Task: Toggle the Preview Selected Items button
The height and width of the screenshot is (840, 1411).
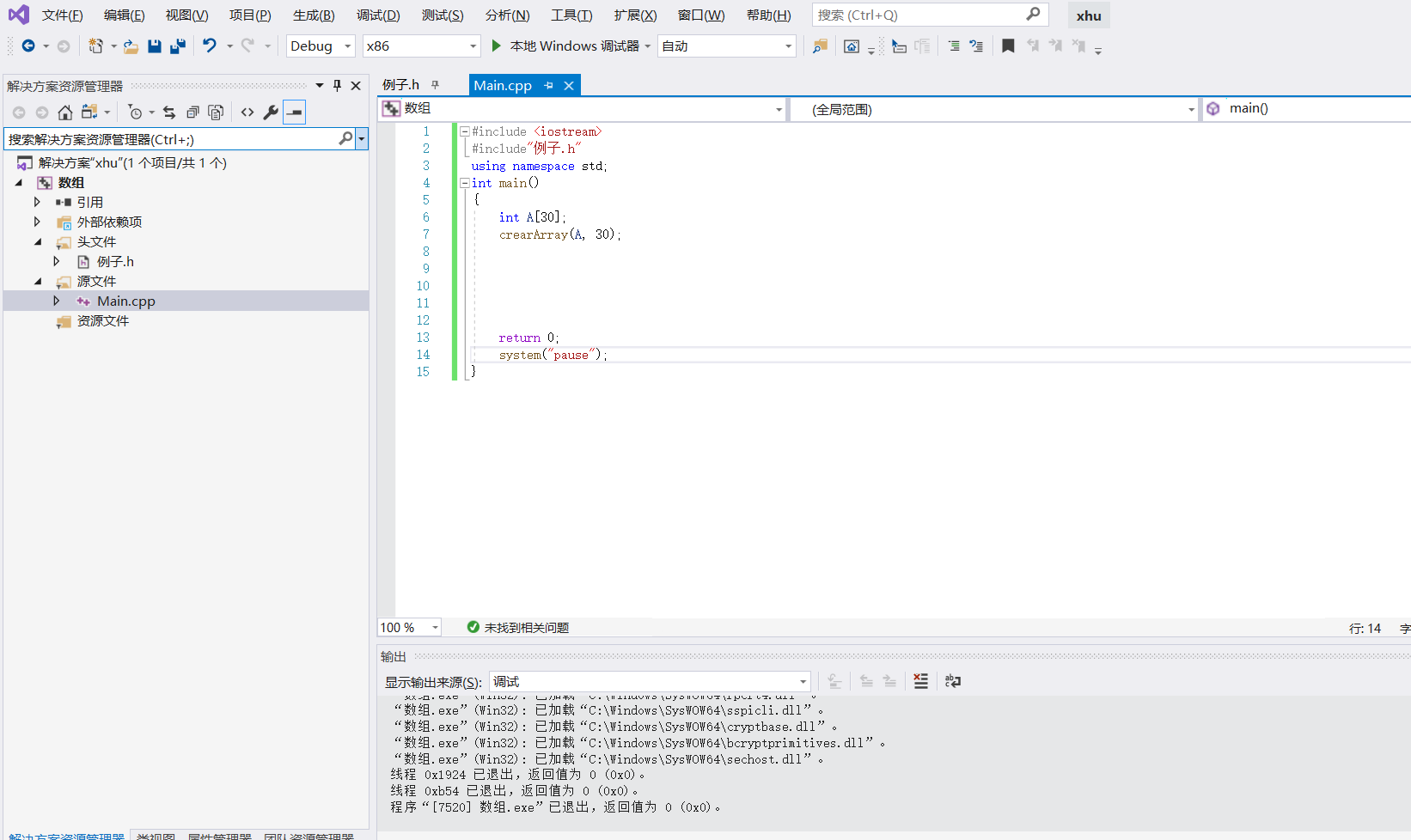Action: 295,113
